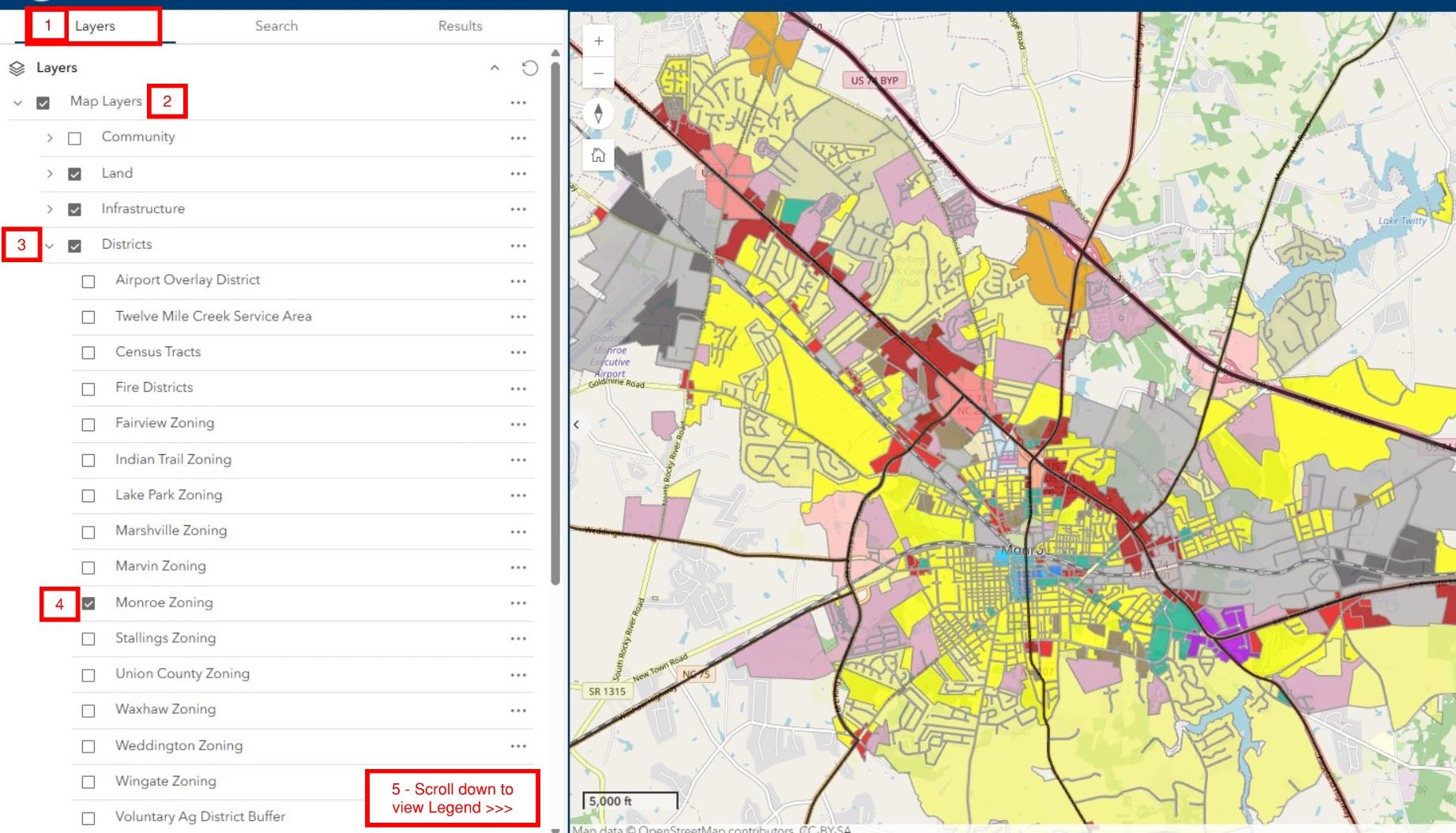Screen dimensions: 1456x833
Task: Collapse the side panel with left arrow
Action: tap(577, 425)
